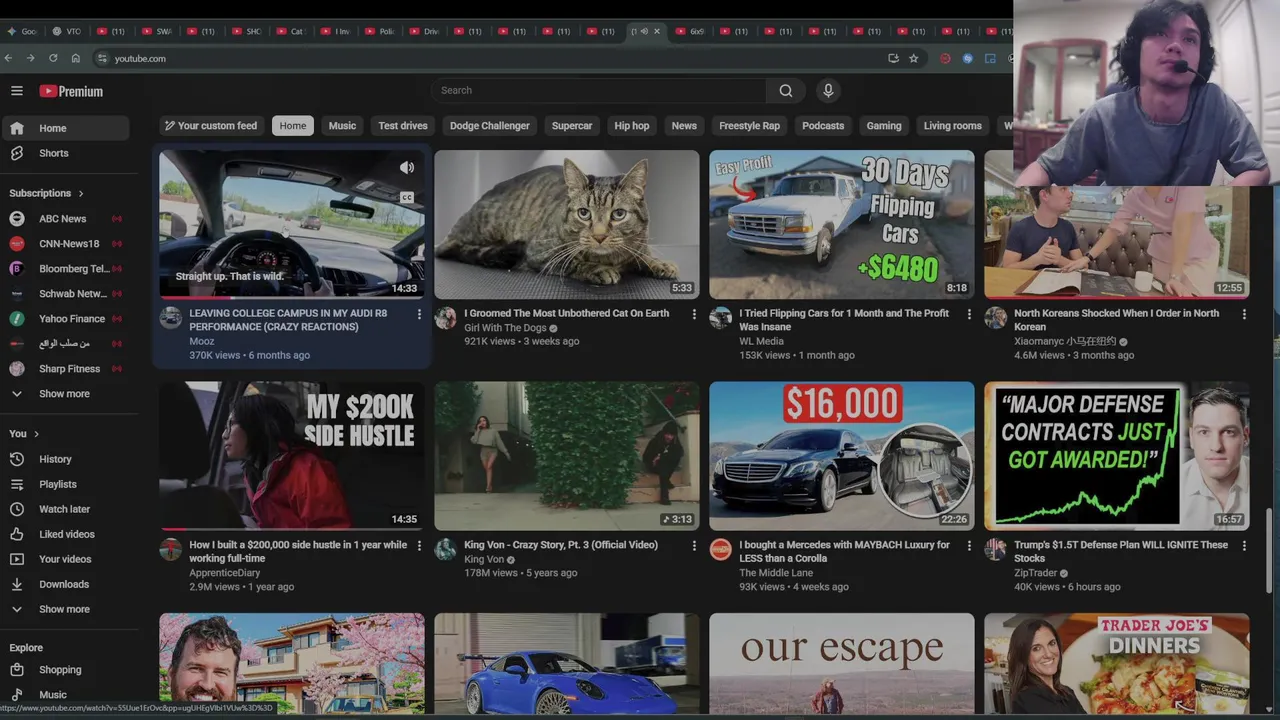
Task: Reload the page with the refresh icon
Action: [x=53, y=58]
